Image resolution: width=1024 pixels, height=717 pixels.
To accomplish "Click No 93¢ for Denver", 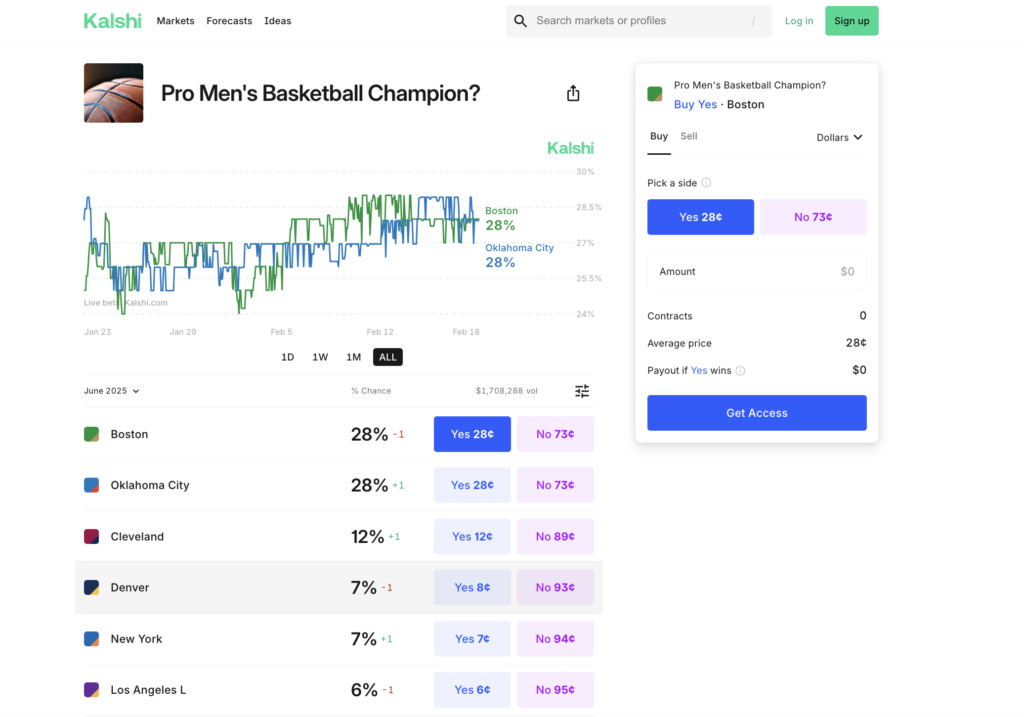I will pos(555,588).
